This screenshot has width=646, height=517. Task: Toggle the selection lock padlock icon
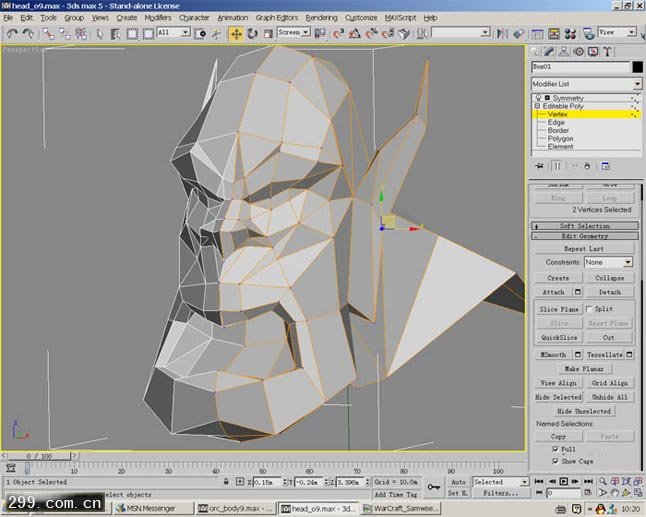[x=226, y=481]
